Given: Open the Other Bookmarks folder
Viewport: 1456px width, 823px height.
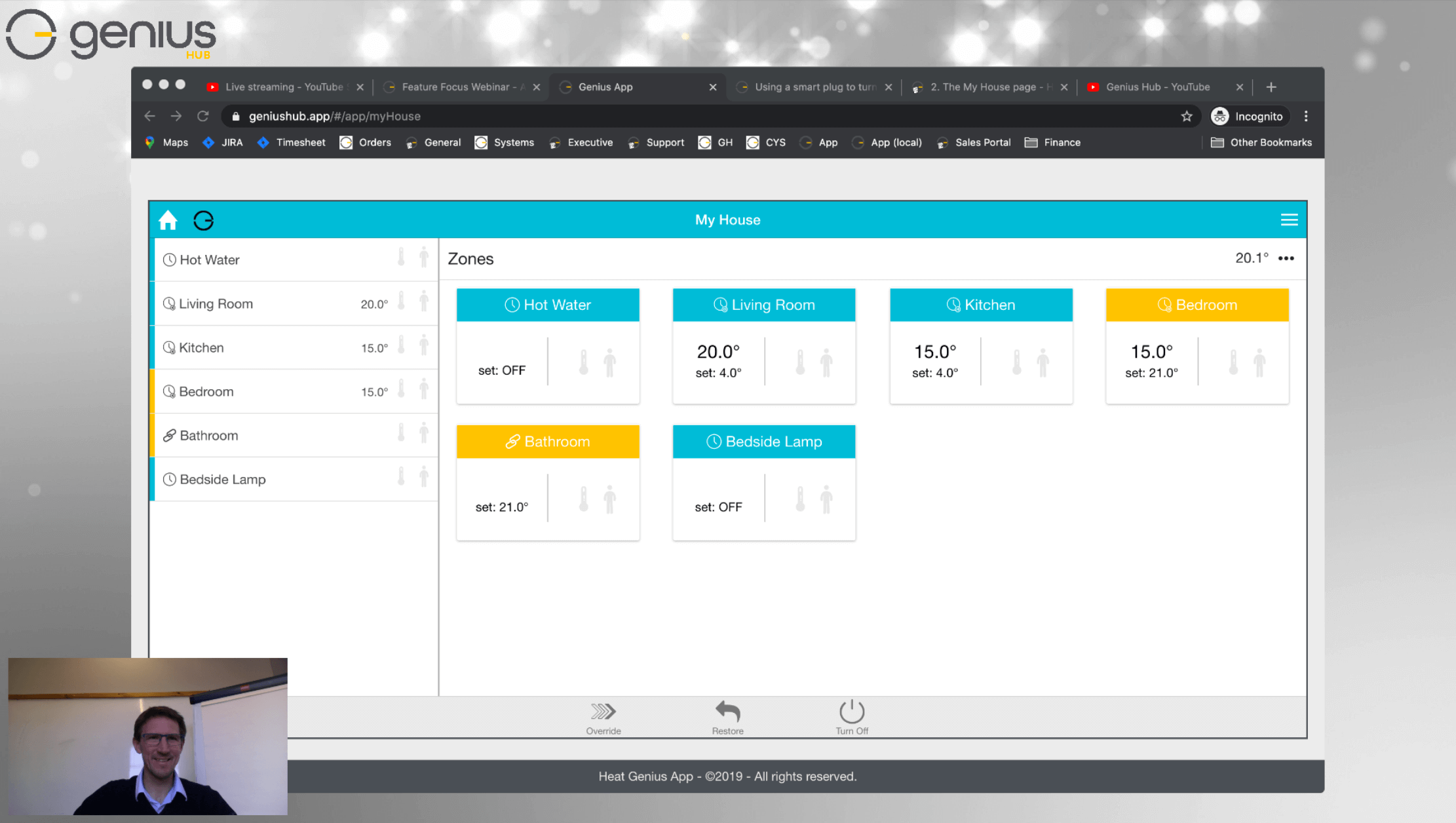Looking at the screenshot, I should [x=1261, y=142].
